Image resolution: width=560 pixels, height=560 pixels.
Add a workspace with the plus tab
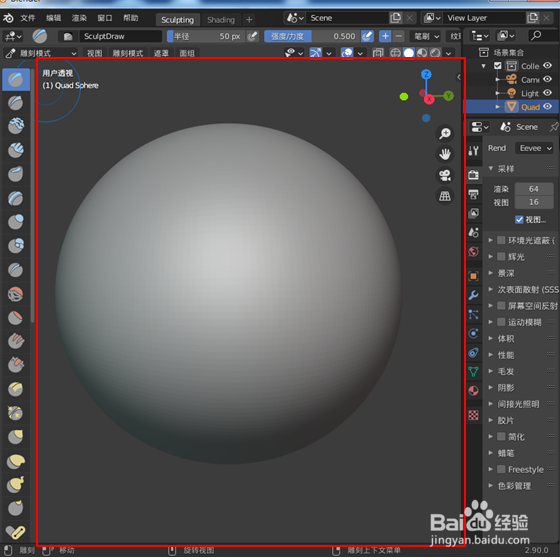click(249, 20)
